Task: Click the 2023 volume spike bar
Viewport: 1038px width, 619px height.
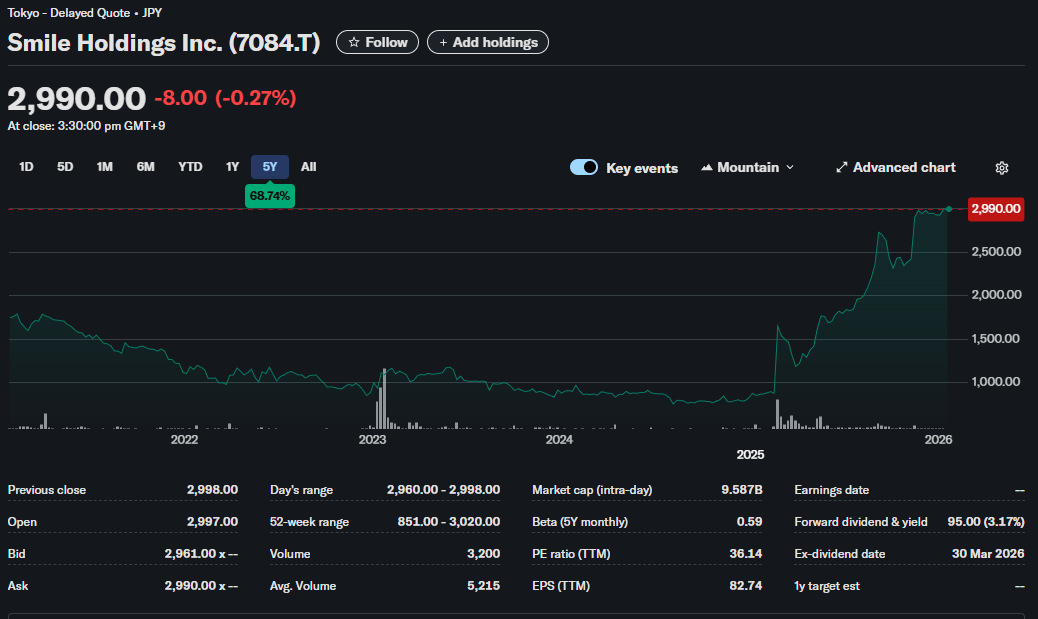Action: (x=384, y=399)
